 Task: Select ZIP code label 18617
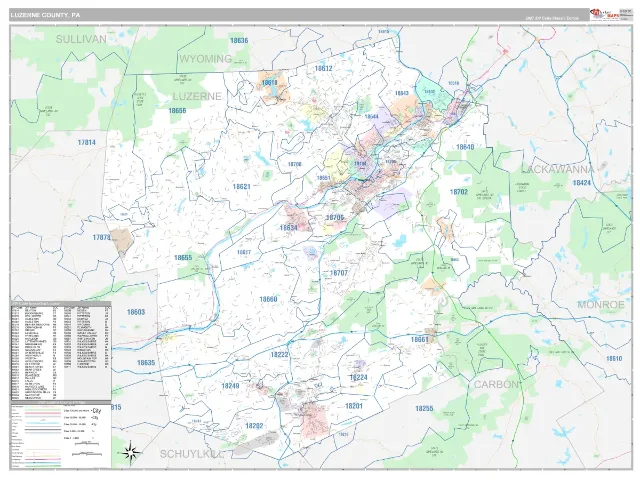[244, 252]
